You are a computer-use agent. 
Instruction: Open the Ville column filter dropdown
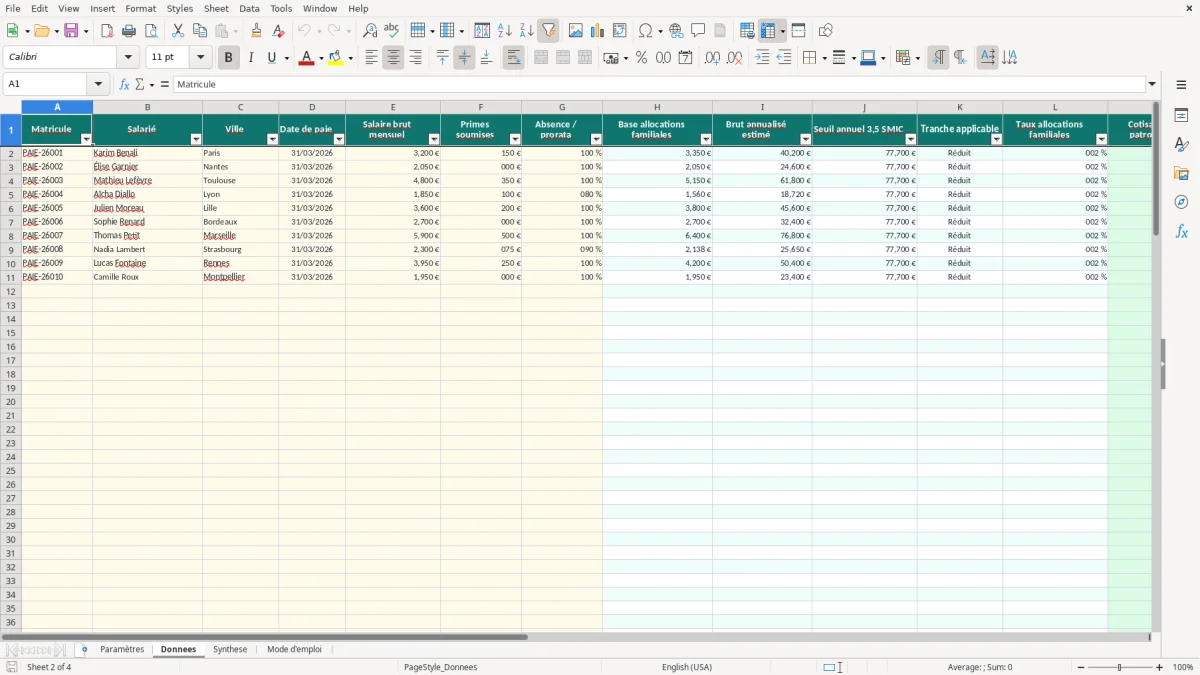tap(273, 140)
